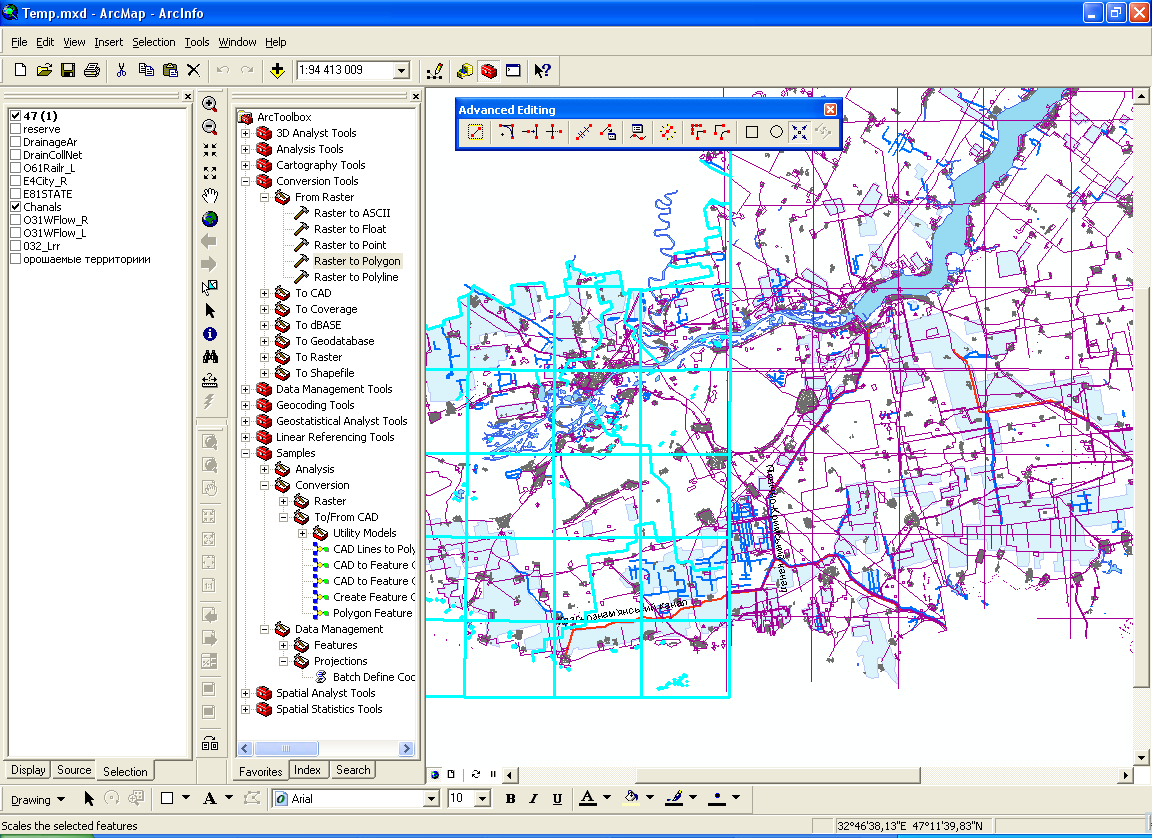Click the Full Extent globe icon
The image size is (1152, 838).
click(x=209, y=219)
